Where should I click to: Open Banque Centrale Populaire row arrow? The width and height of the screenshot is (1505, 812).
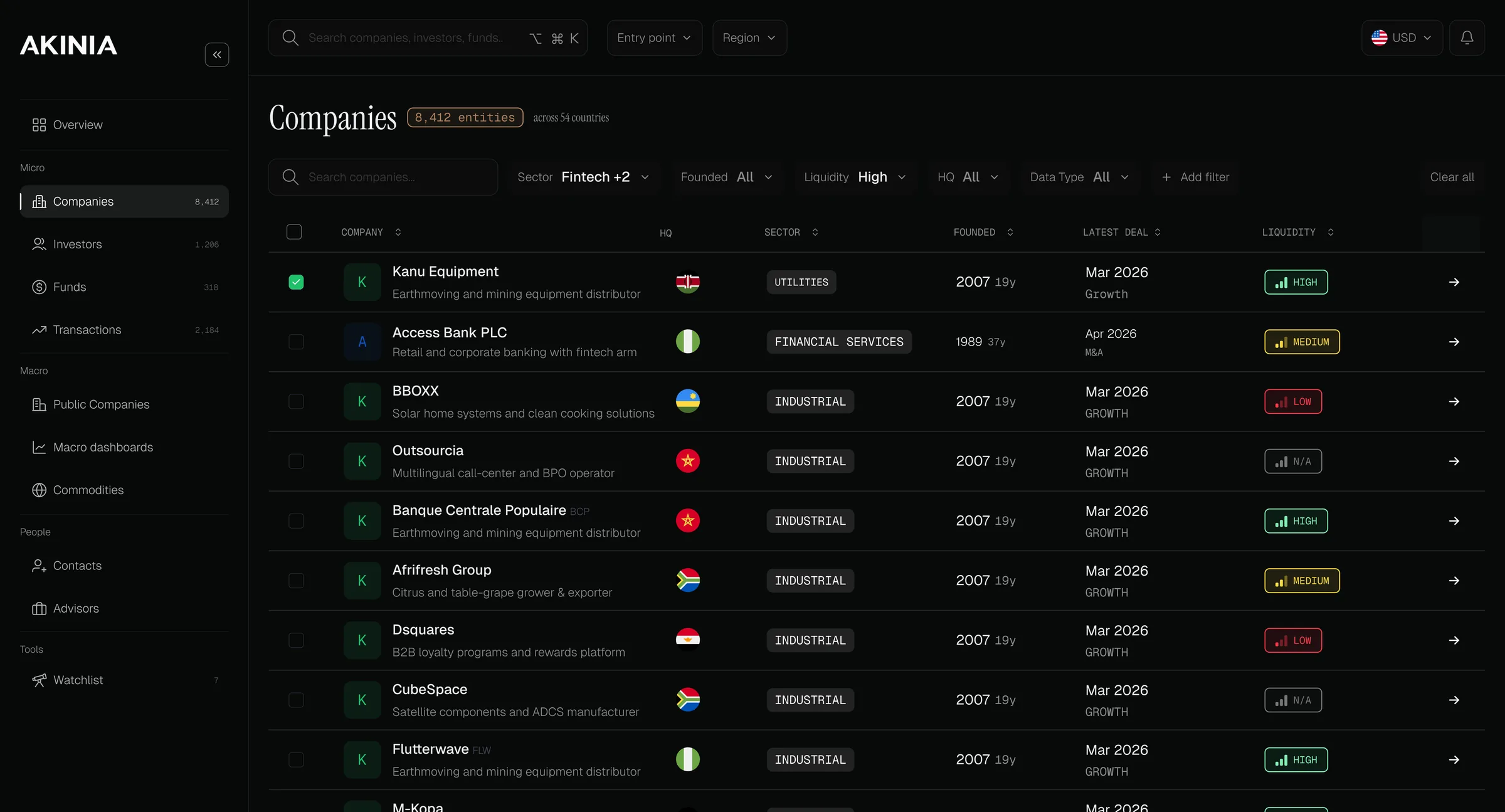tap(1454, 521)
